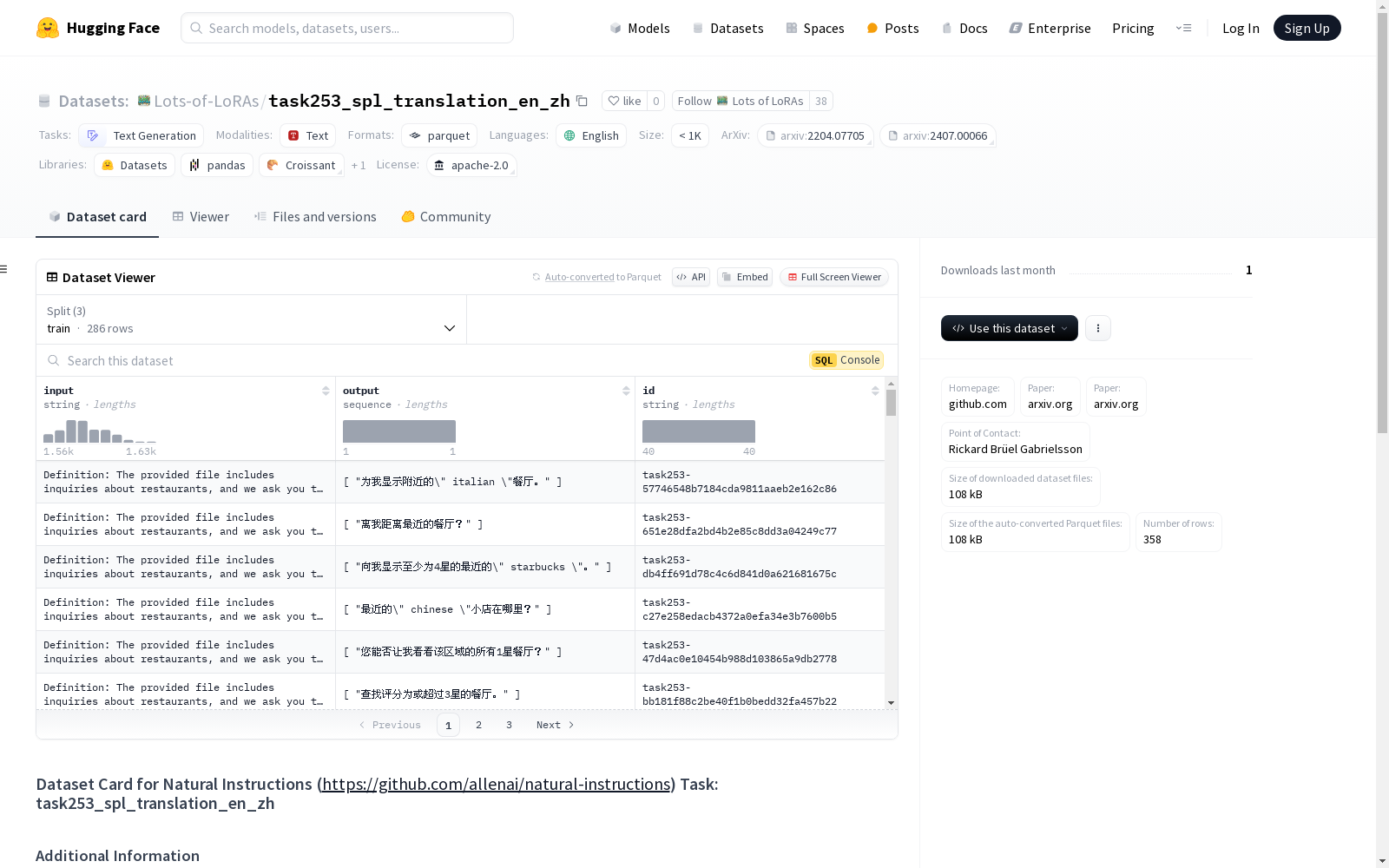
Task: Open the Datasets icon before breadcrumb
Action: click(x=44, y=101)
